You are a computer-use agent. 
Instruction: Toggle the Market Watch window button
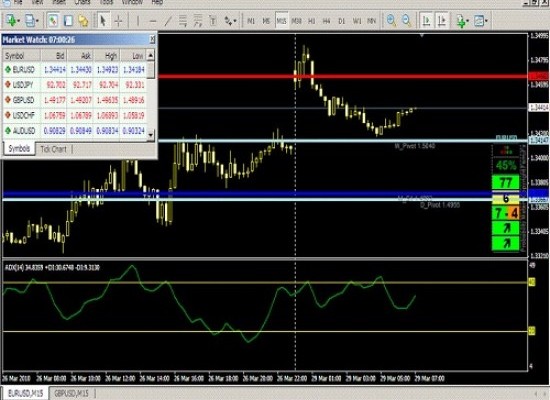click(x=53, y=21)
